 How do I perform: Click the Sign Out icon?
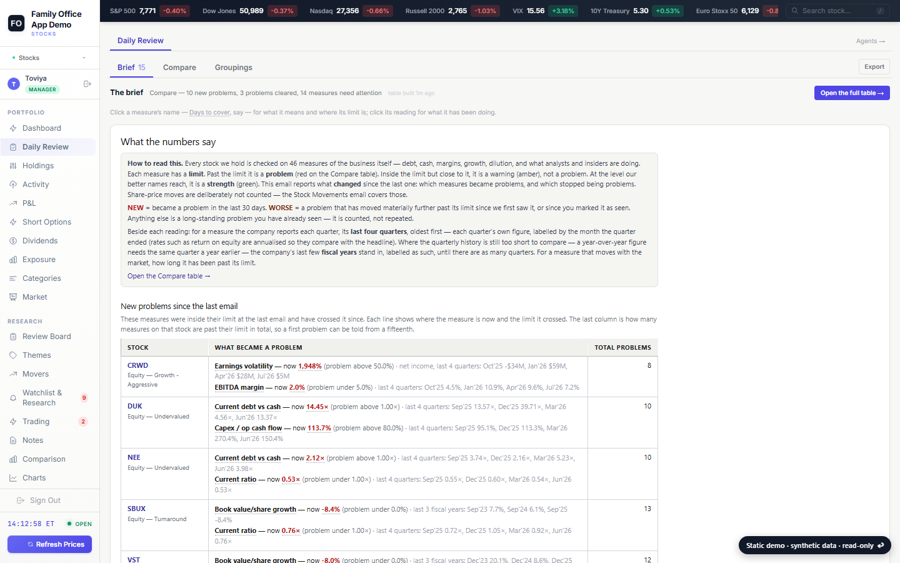tap(21, 500)
